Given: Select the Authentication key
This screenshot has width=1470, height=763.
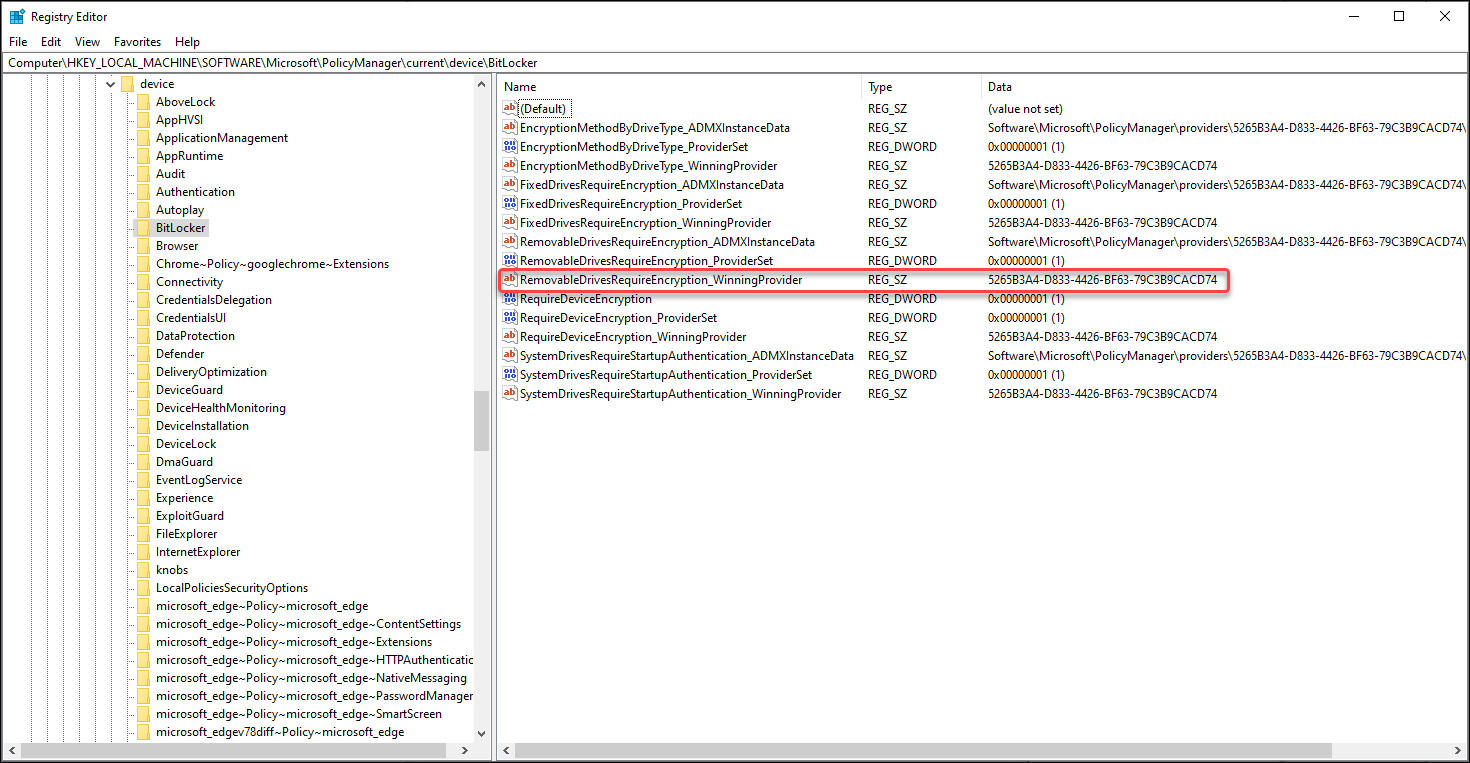Looking at the screenshot, I should pyautogui.click(x=195, y=191).
